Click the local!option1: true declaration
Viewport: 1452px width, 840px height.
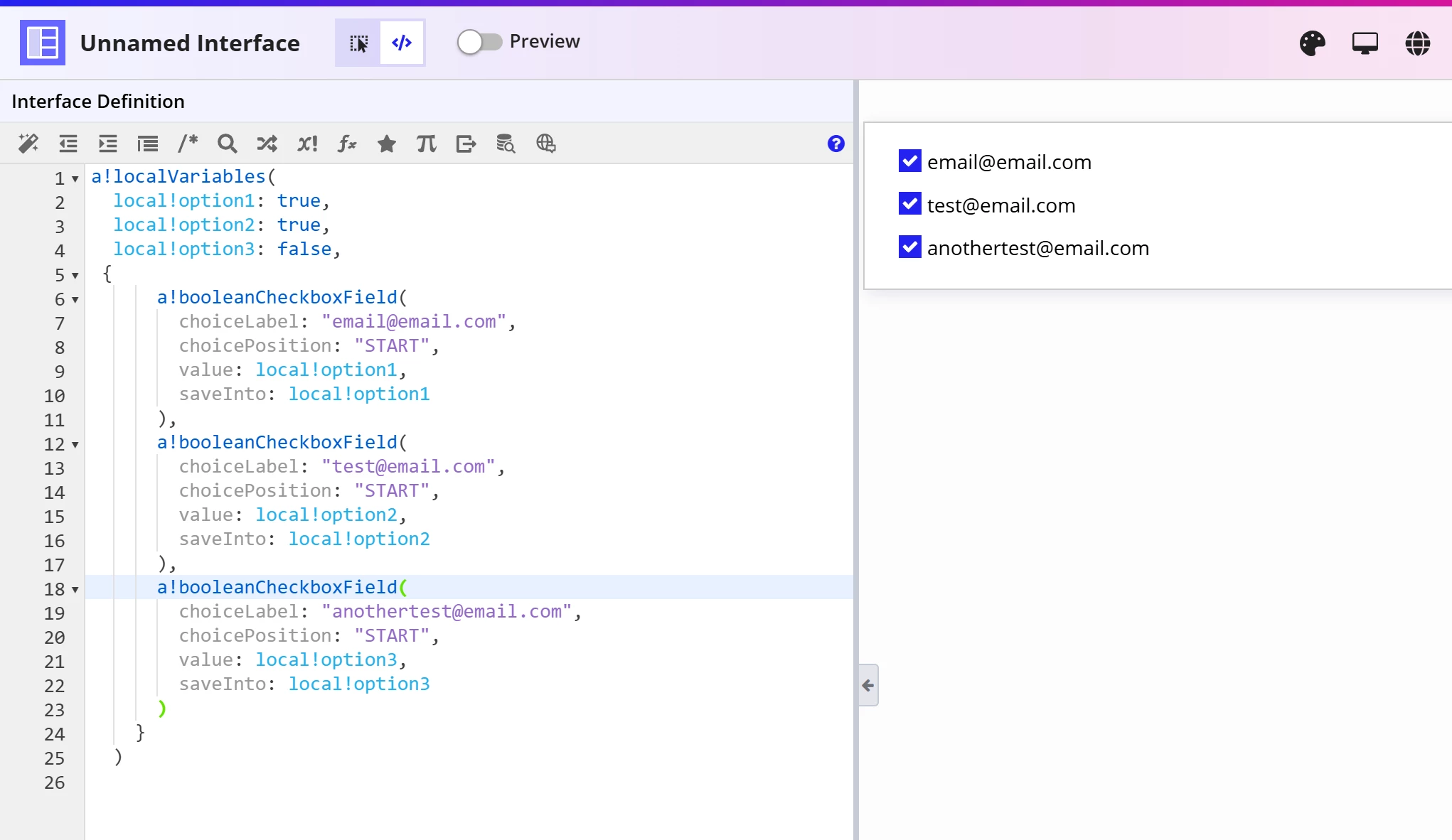(x=221, y=201)
